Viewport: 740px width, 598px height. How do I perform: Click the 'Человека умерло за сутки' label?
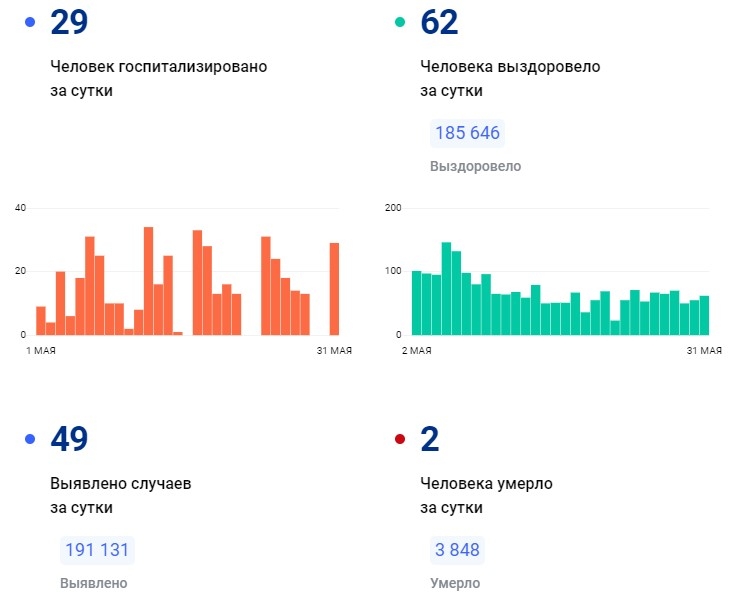(486, 495)
